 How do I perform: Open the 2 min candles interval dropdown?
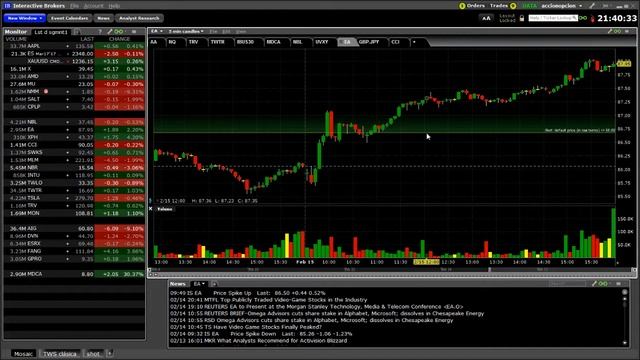(186, 31)
